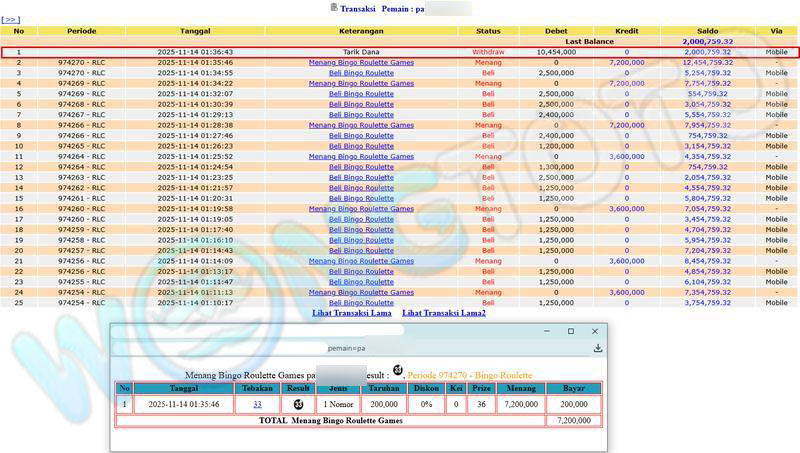This screenshot has height=453, width=800.
Task: Open Lihat Transaksi Lama2 link
Action: click(443, 313)
